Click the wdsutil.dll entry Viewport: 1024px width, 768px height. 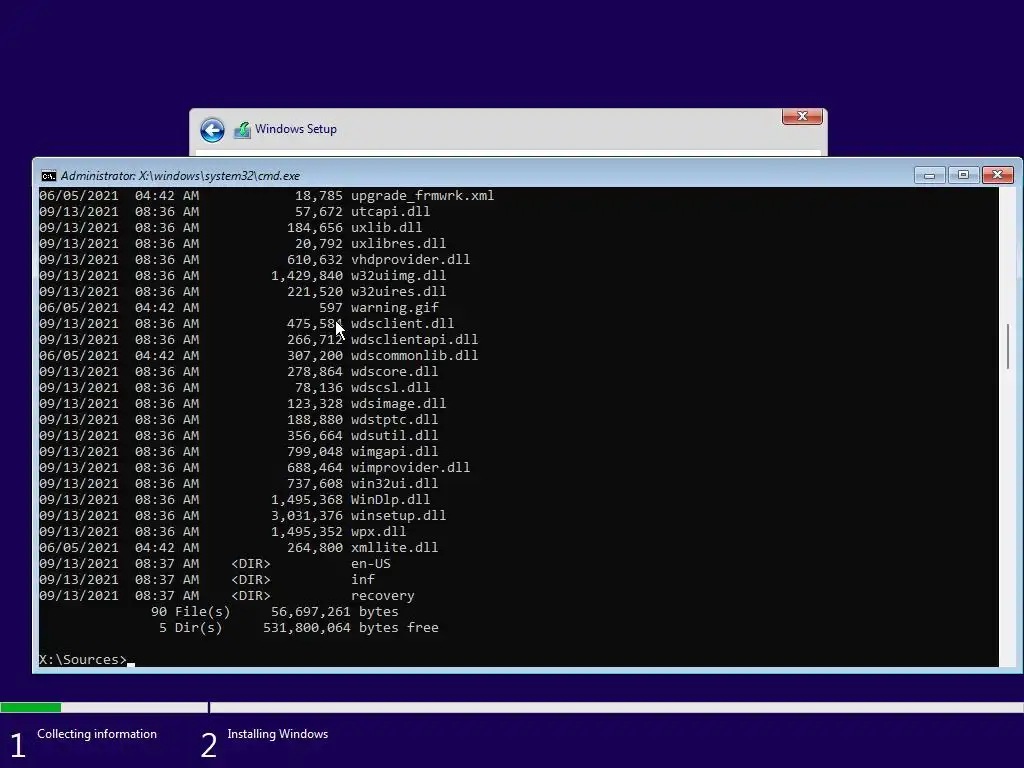tap(394, 436)
